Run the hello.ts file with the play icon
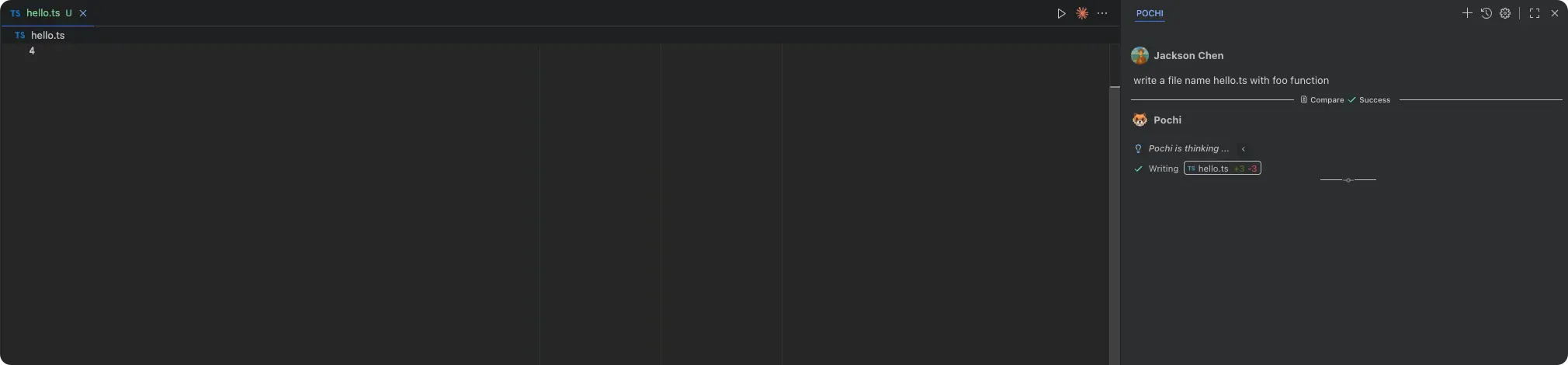The height and width of the screenshot is (365, 1568). click(1061, 13)
